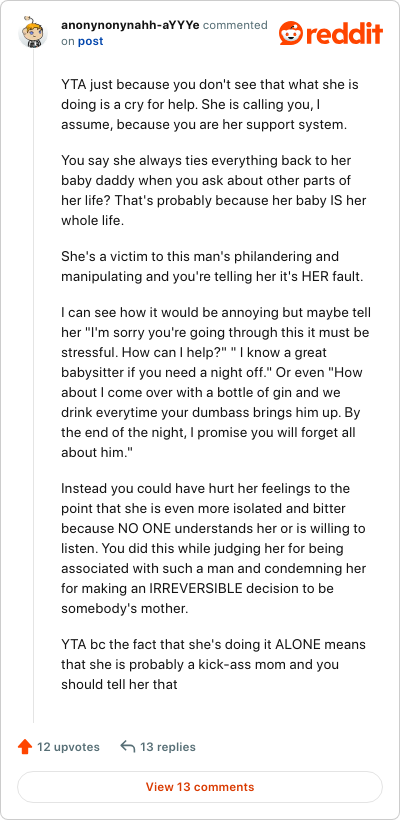
Task: Click the "commented" label beside the username
Action: coord(235,25)
